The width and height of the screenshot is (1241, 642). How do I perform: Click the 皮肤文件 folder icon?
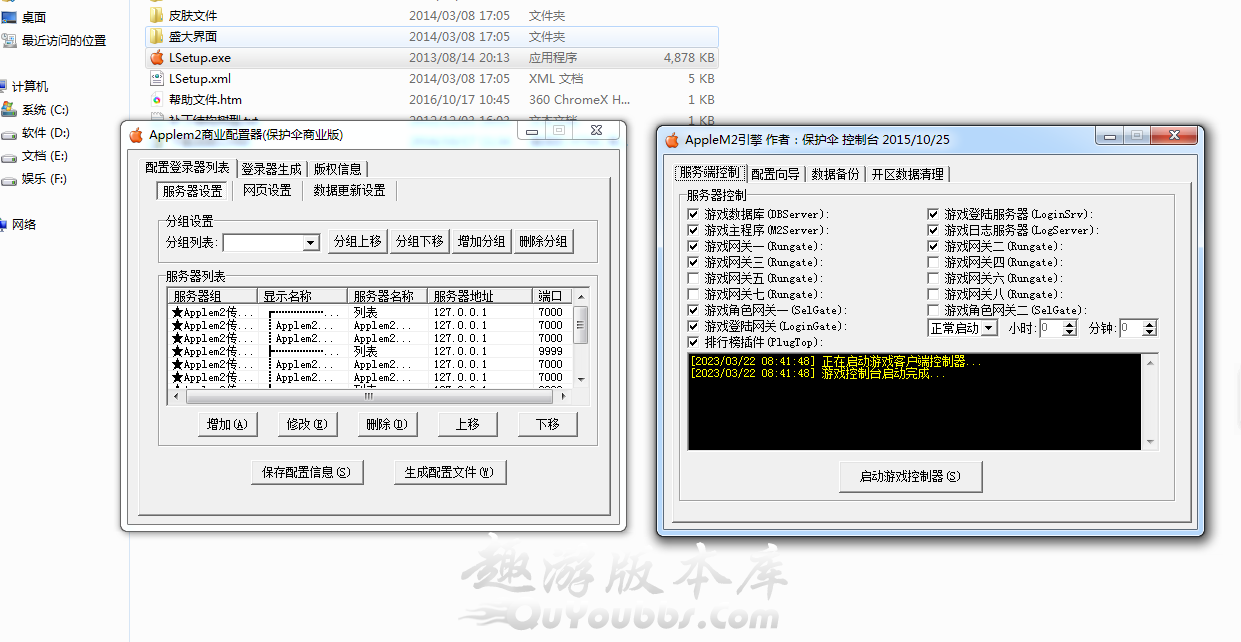click(x=156, y=15)
